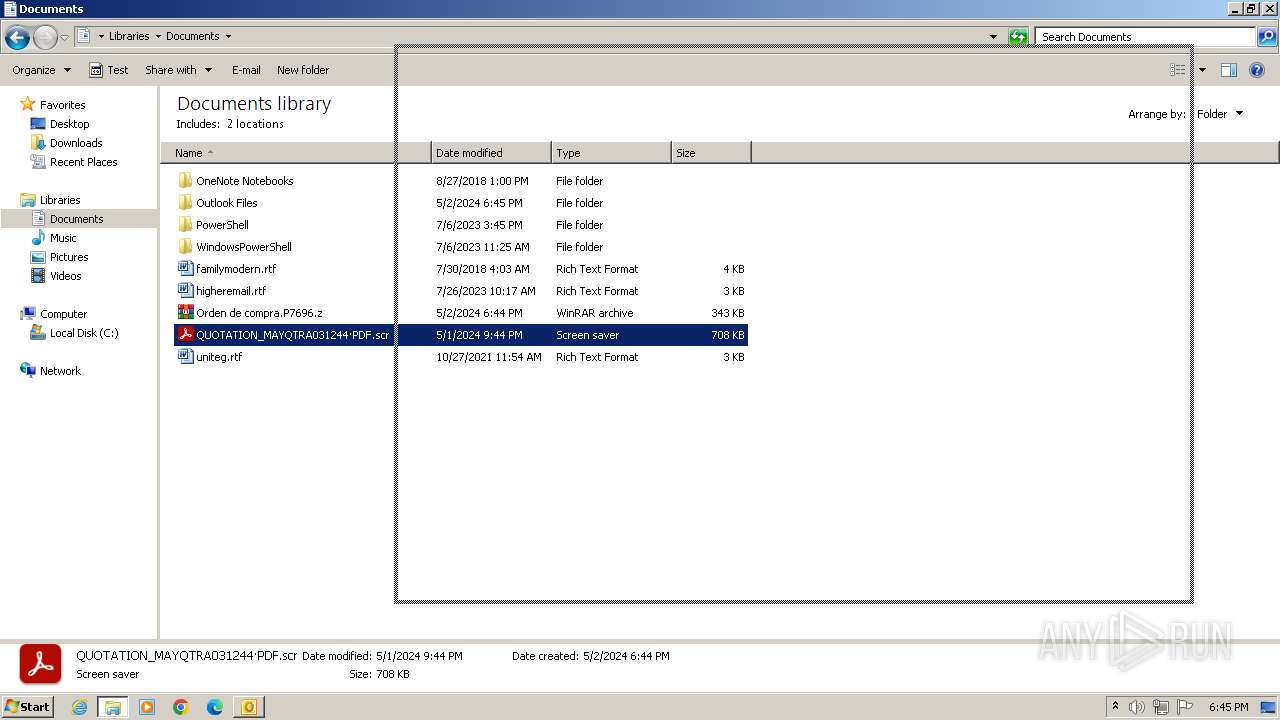Viewport: 1280px width, 720px height.
Task: Click the 6:45 PM clock
Action: [x=1228, y=707]
